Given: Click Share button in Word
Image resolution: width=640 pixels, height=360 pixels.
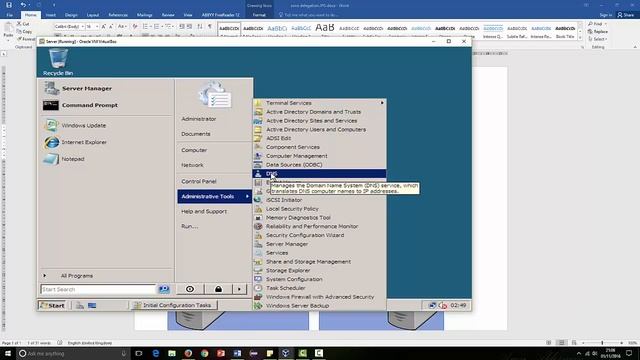Looking at the screenshot, I should 626,15.
